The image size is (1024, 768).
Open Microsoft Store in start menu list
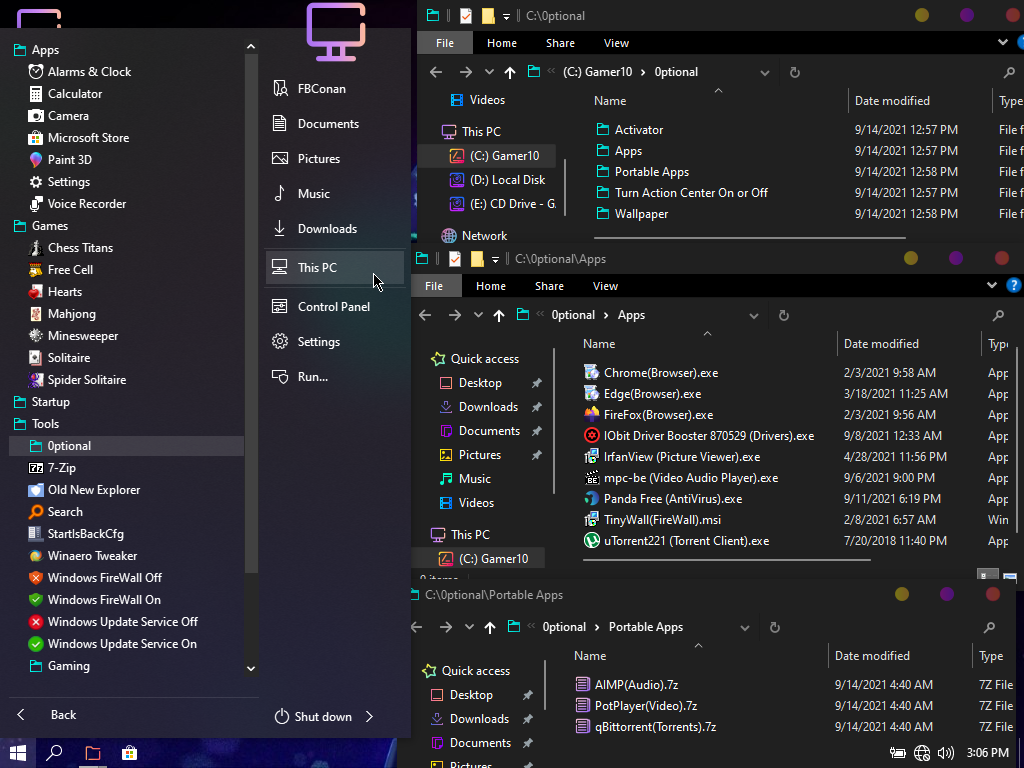(x=78, y=138)
